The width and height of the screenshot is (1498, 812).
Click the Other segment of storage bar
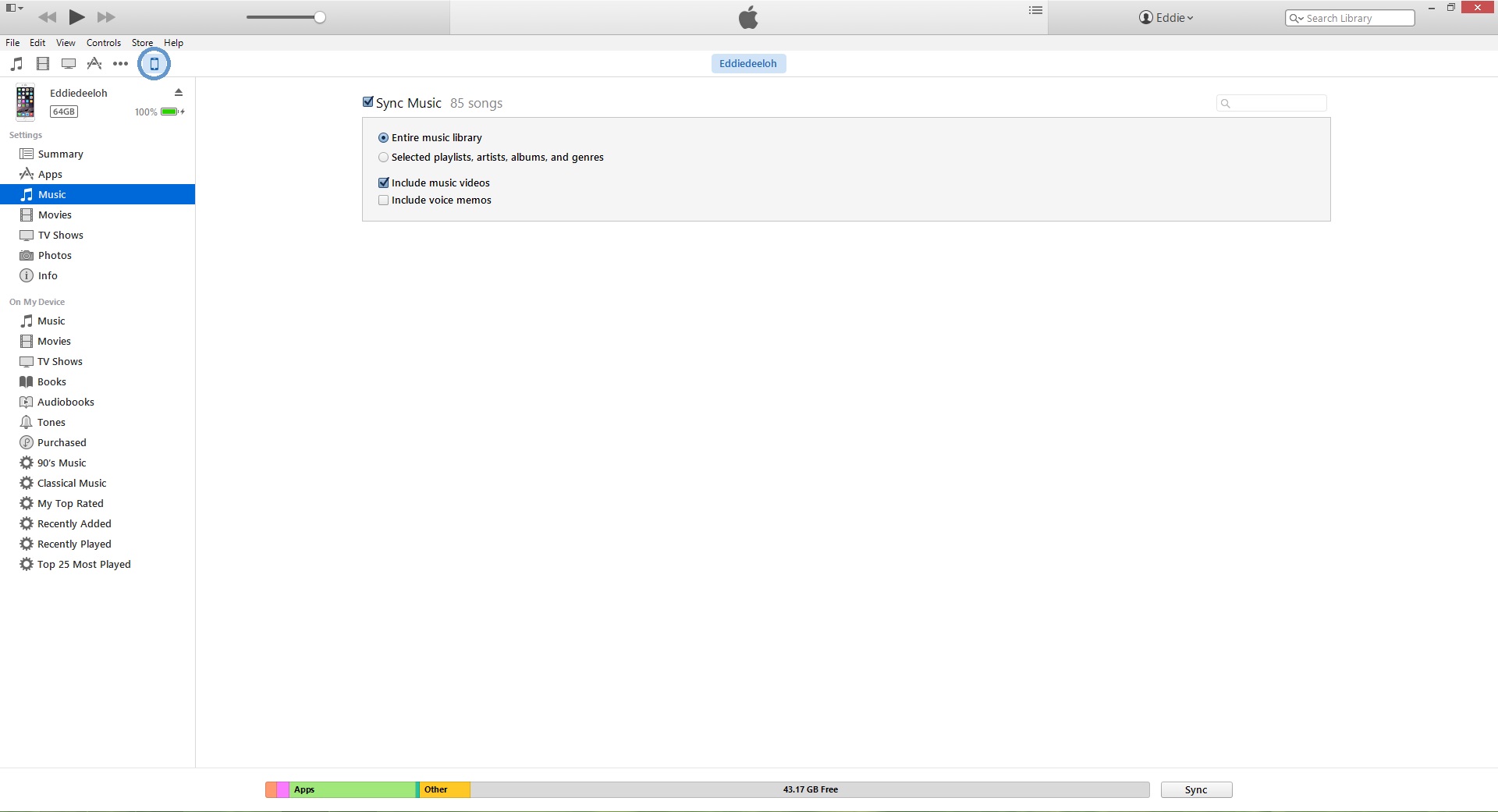pos(445,789)
